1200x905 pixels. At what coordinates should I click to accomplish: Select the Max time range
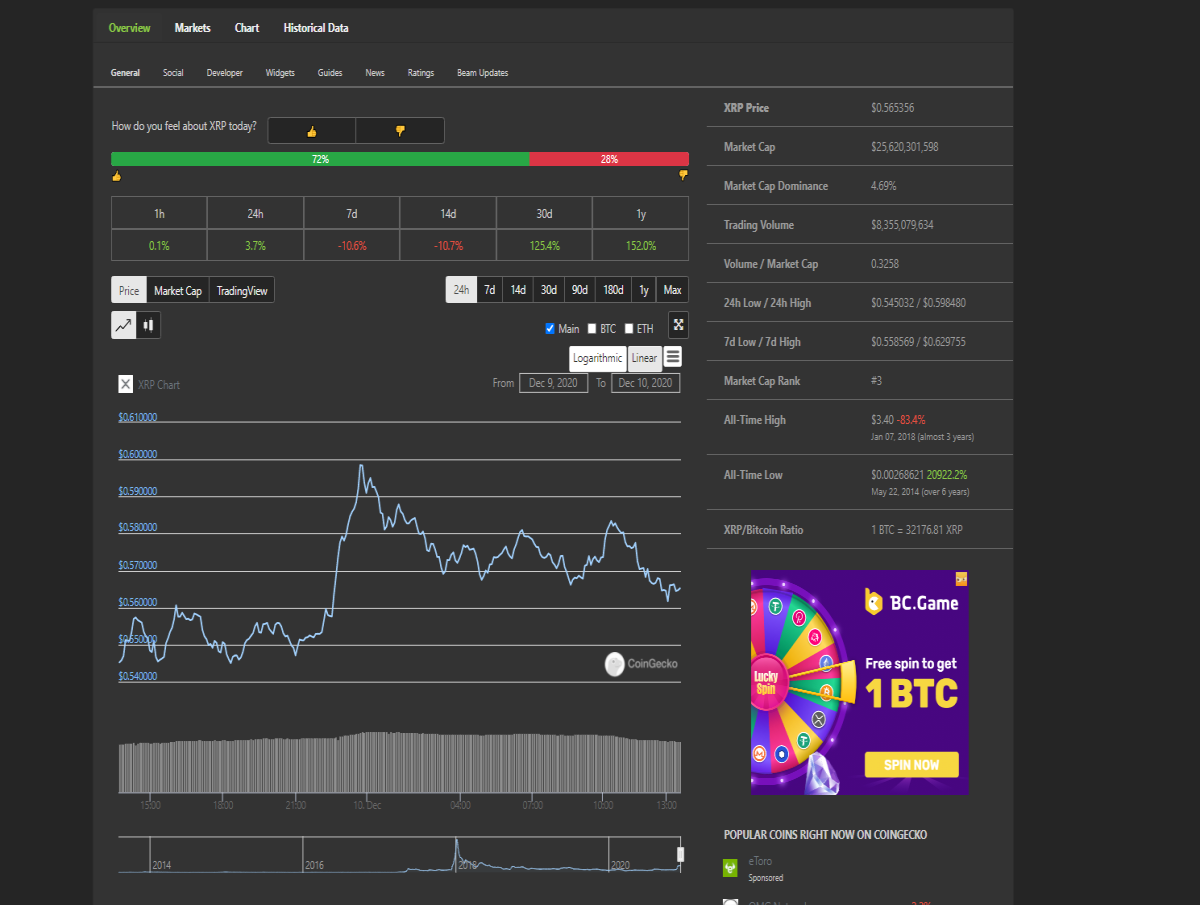[x=672, y=290]
